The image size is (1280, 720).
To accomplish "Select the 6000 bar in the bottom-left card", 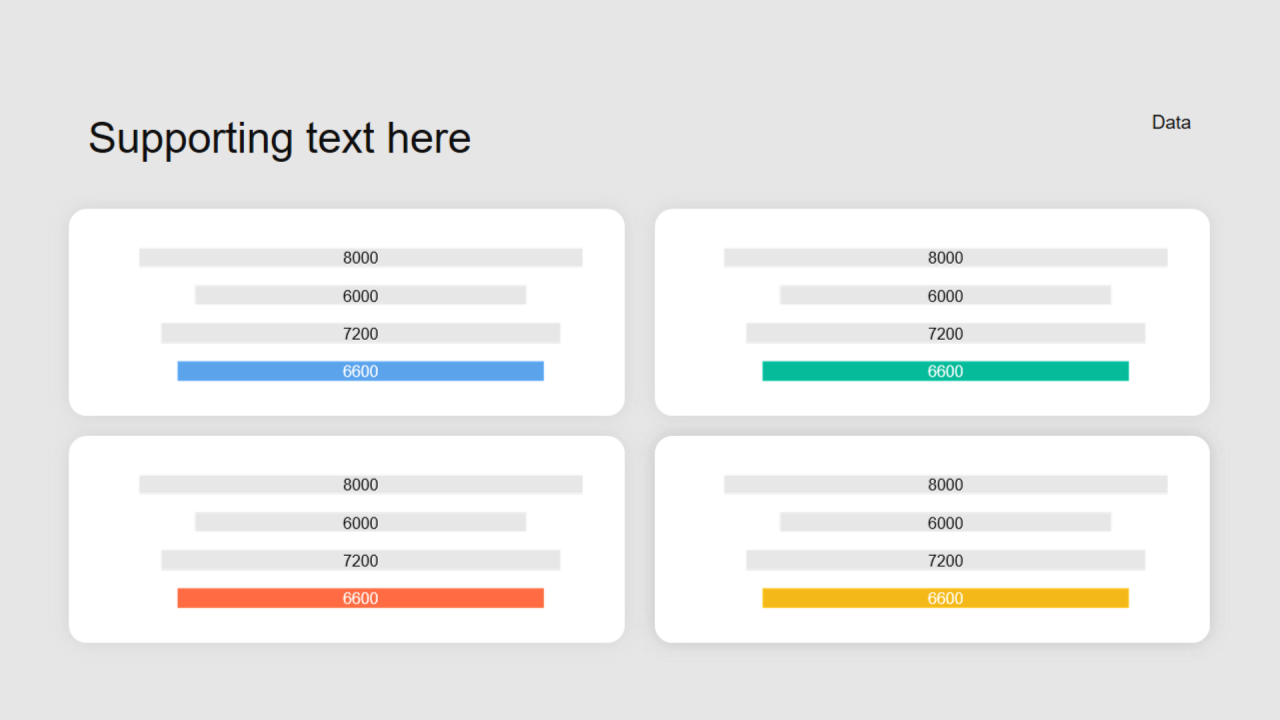I will (x=360, y=523).
